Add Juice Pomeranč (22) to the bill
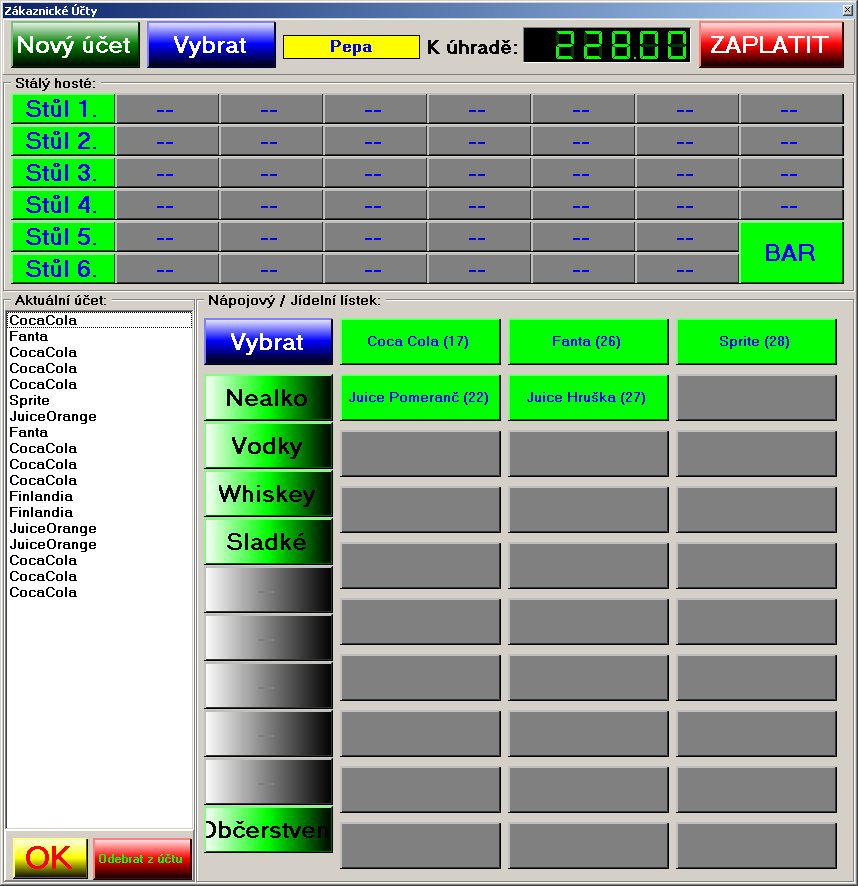The height and width of the screenshot is (886, 858). 420,397
